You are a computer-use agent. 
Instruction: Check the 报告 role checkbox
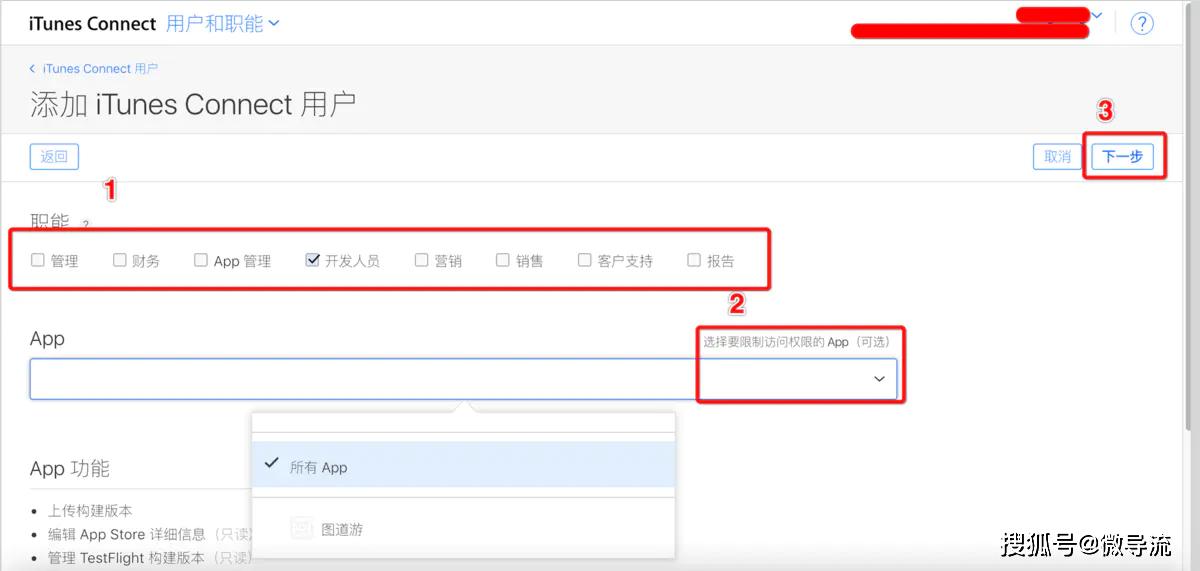coord(694,260)
